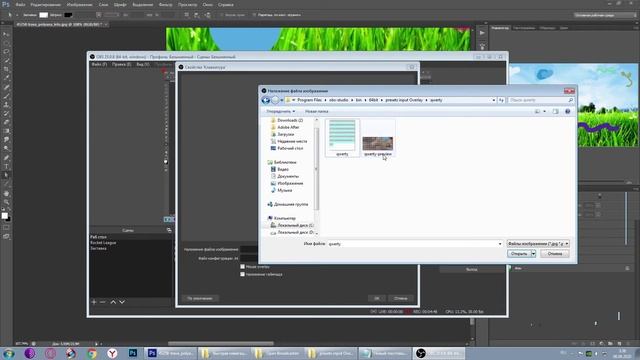Select Photoshop Move tool in left toolbar

click(6, 34)
